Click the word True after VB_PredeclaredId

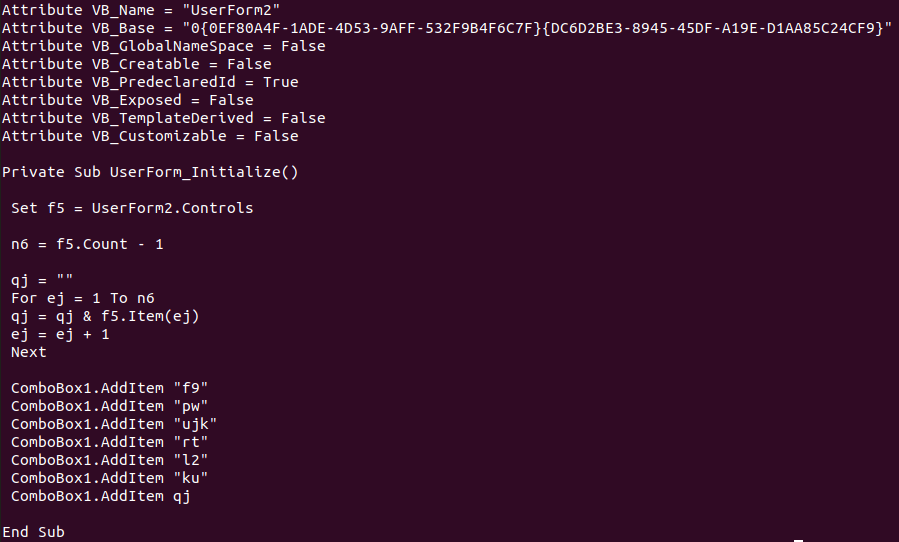(x=280, y=82)
